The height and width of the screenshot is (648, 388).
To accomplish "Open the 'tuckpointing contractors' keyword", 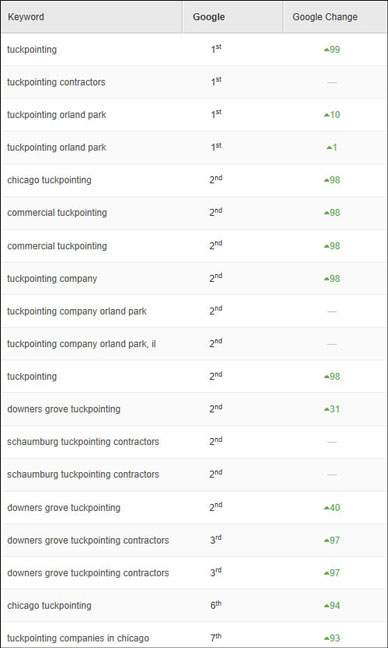I will pos(56,82).
